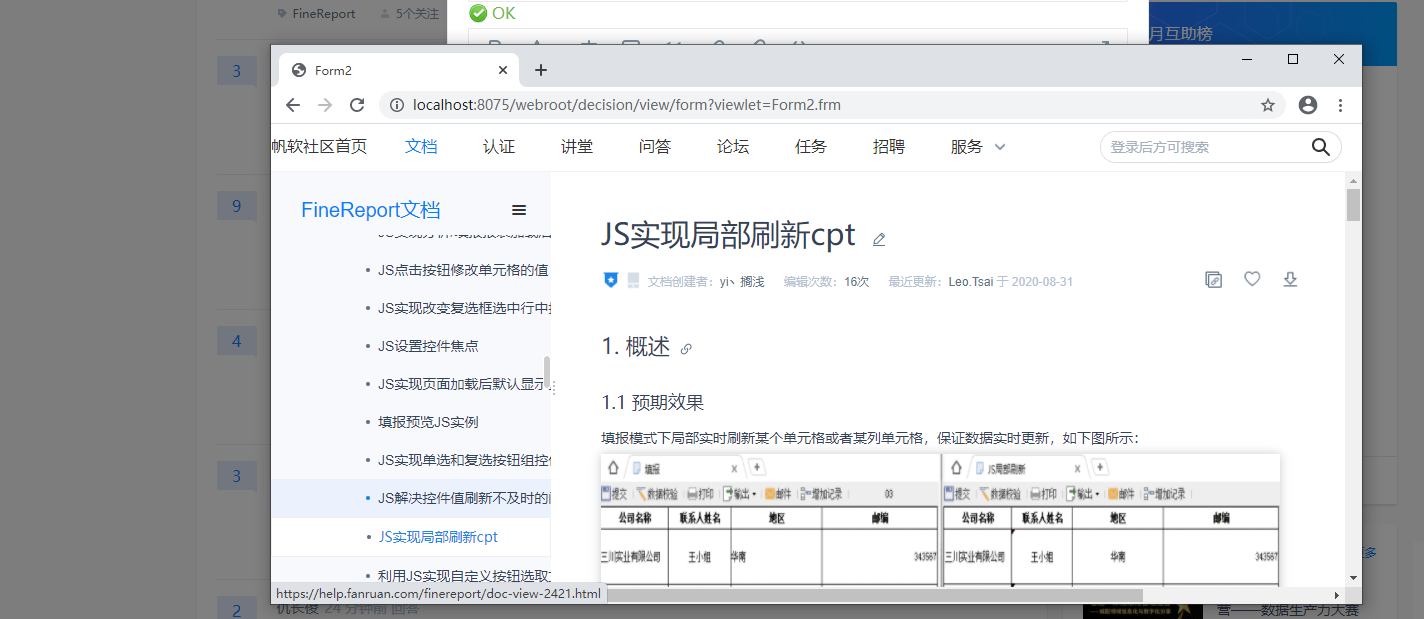Viewport: 1424px width, 619px height.
Task: Copy the document link icon
Action: 1214,280
